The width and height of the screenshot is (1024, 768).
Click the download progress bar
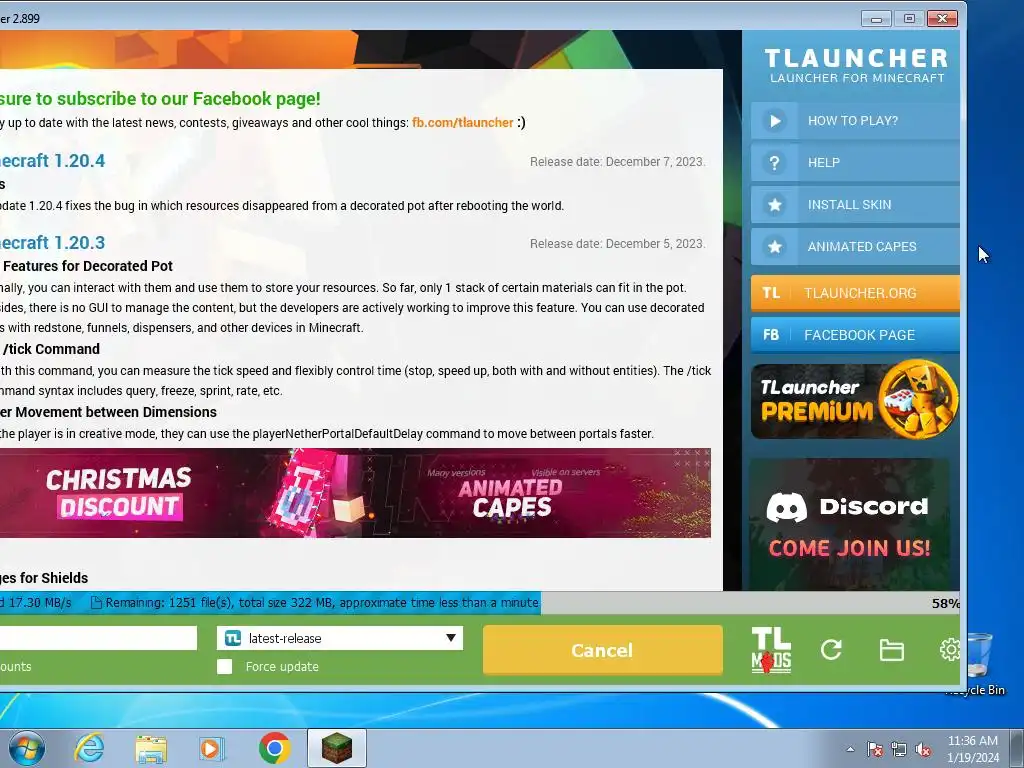click(480, 603)
